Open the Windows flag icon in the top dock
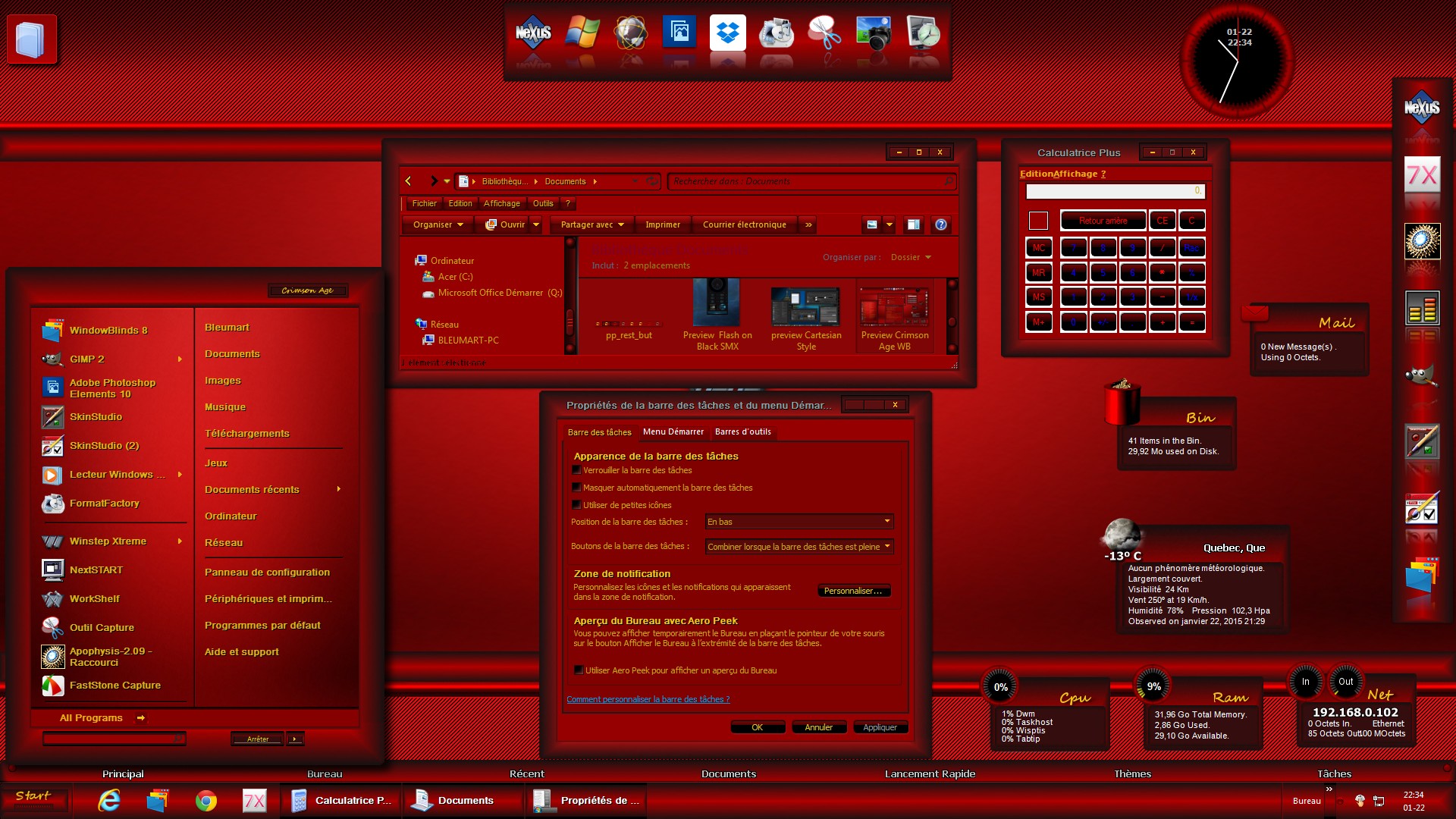Screen dimensions: 1456x819 (582, 33)
